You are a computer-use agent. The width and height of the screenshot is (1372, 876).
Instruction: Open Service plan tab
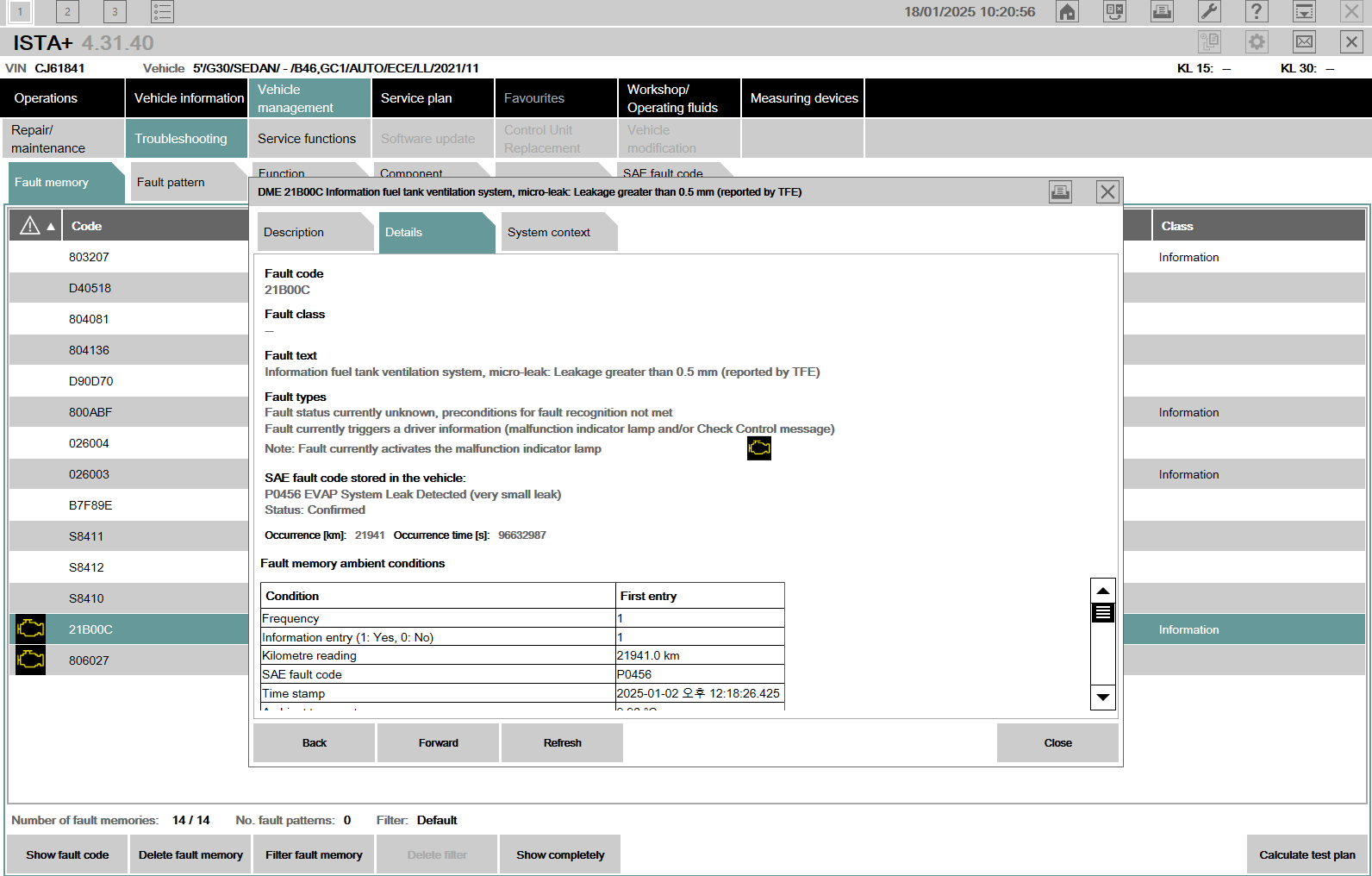point(433,98)
